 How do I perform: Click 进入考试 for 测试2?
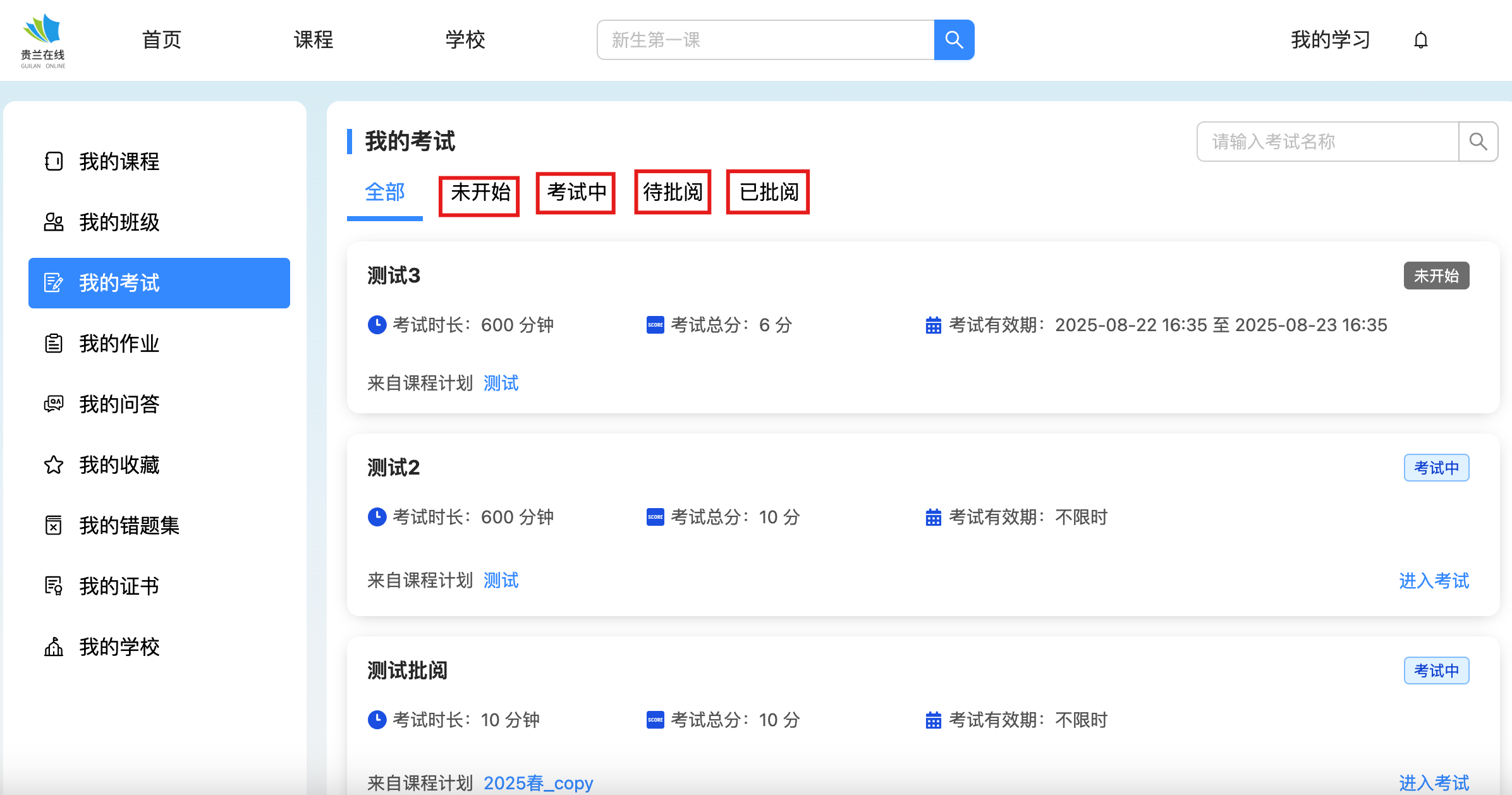point(1434,581)
